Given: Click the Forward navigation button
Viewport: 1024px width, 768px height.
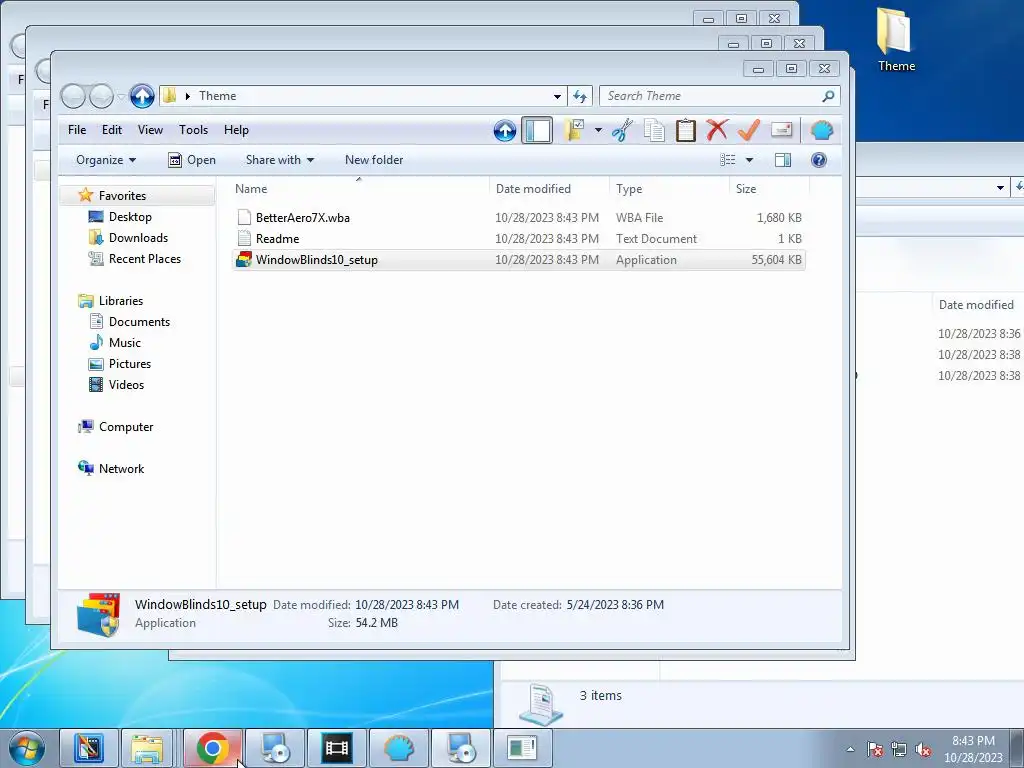Looking at the screenshot, I should click(x=101, y=96).
